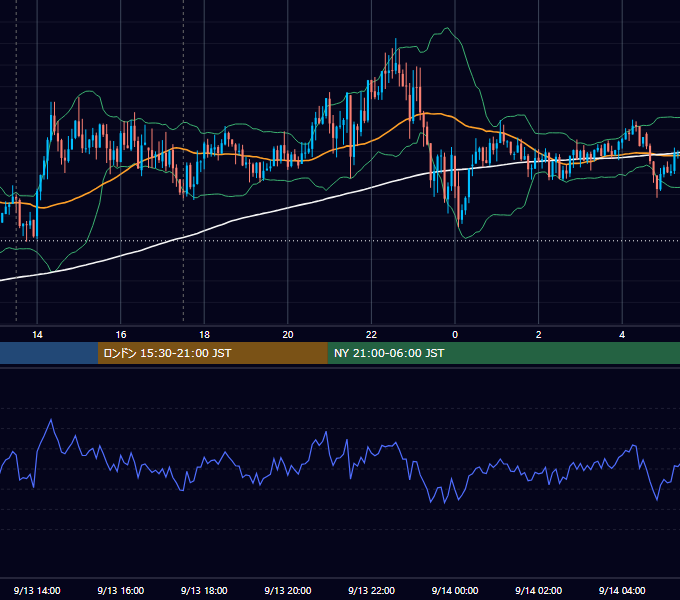Click the hour label 20 on the price chart axis
Screen dimensions: 680x600
[288, 335]
